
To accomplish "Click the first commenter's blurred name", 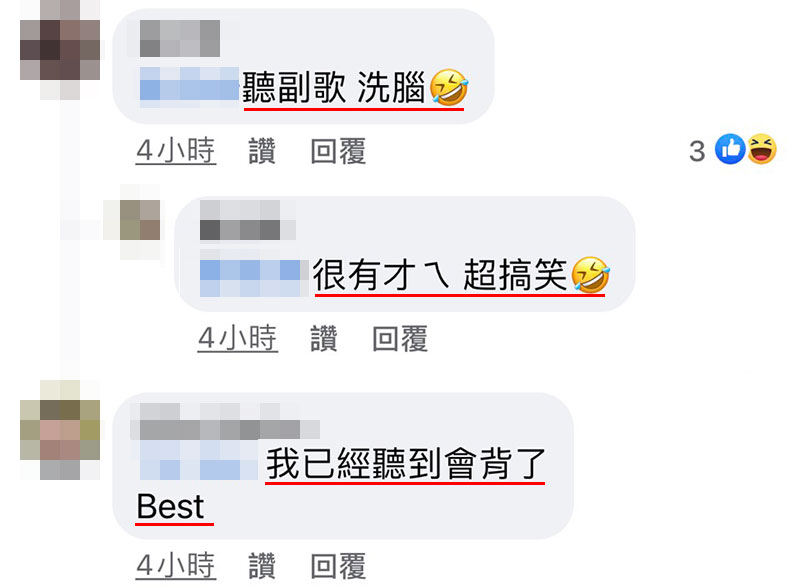I will pos(180,38).
